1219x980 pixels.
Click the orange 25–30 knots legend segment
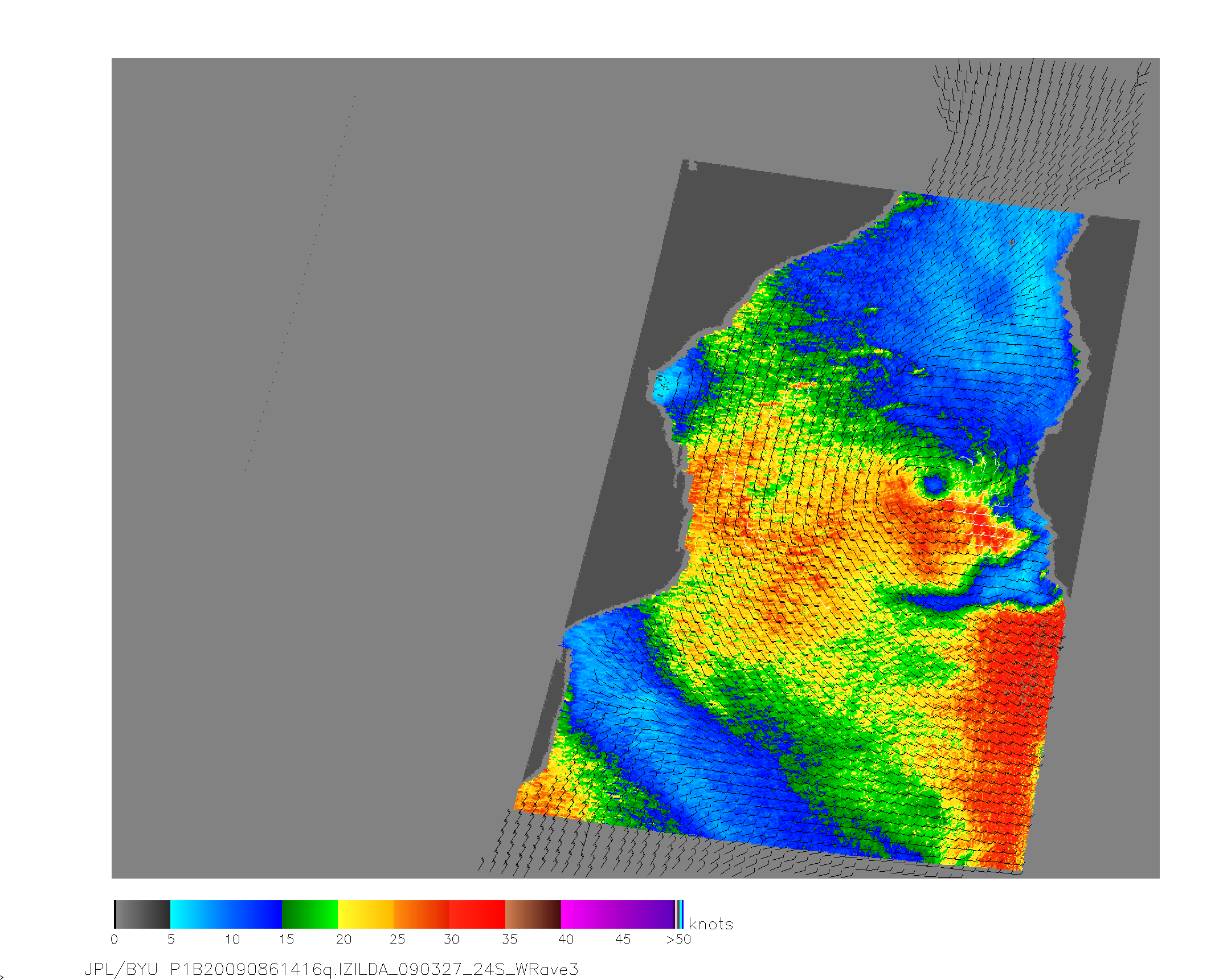pyautogui.click(x=422, y=914)
